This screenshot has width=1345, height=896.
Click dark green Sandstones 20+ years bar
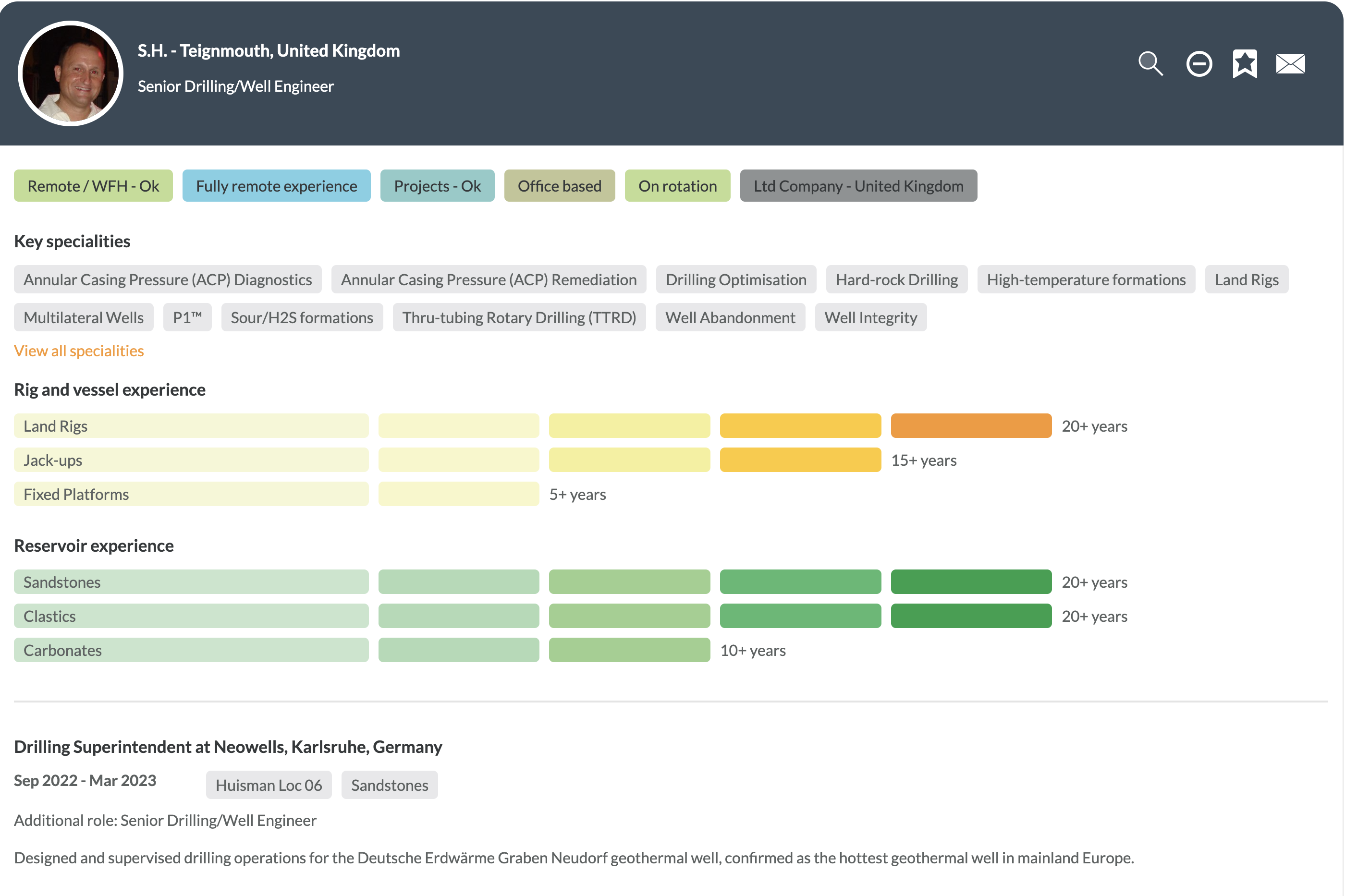(971, 581)
